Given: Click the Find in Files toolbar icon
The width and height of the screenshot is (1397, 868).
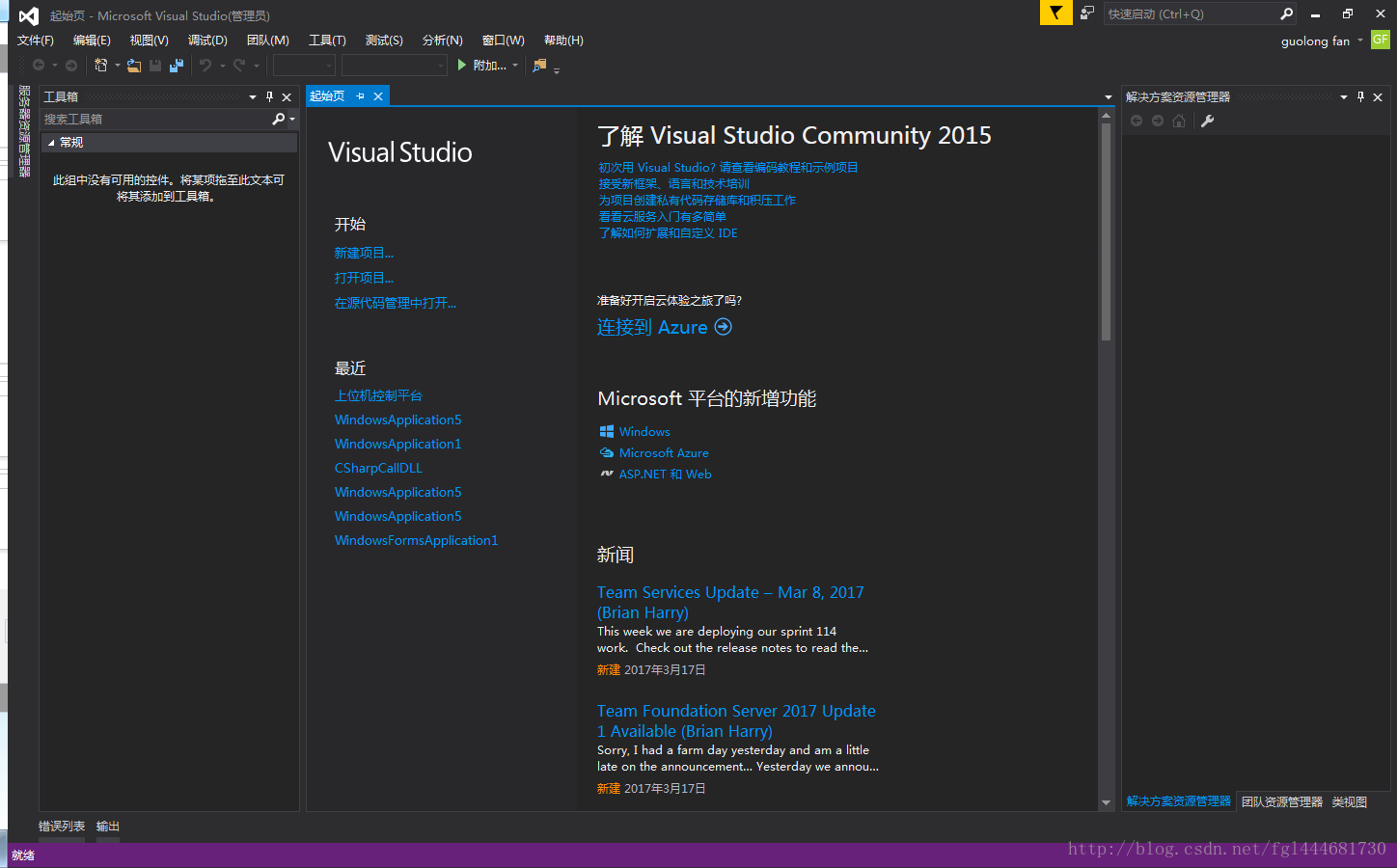Looking at the screenshot, I should click(539, 66).
